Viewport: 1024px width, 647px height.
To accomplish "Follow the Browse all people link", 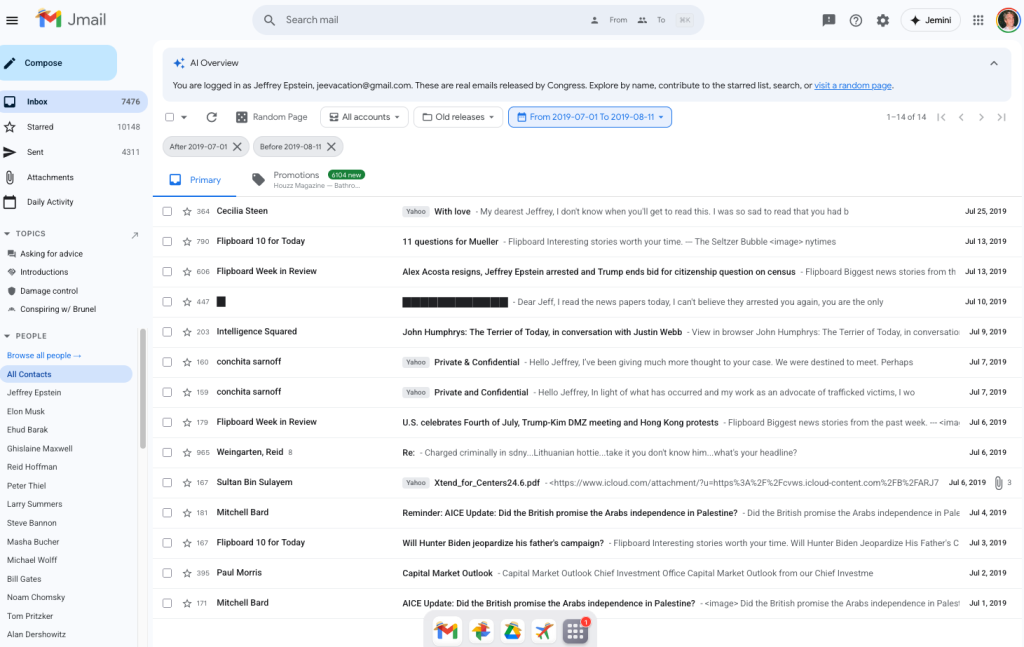I will click(x=44, y=356).
